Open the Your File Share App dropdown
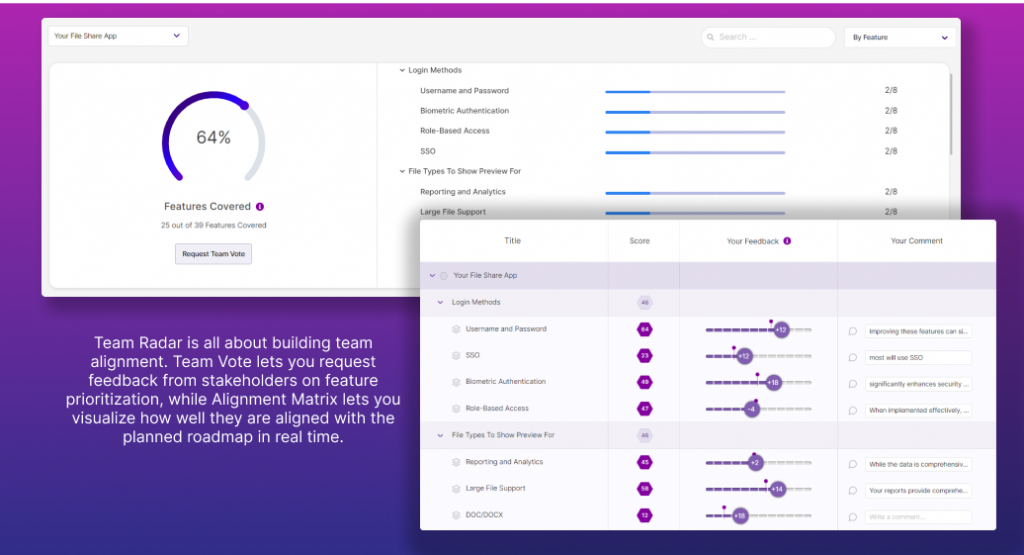The height and width of the screenshot is (555, 1024). pyautogui.click(x=118, y=36)
